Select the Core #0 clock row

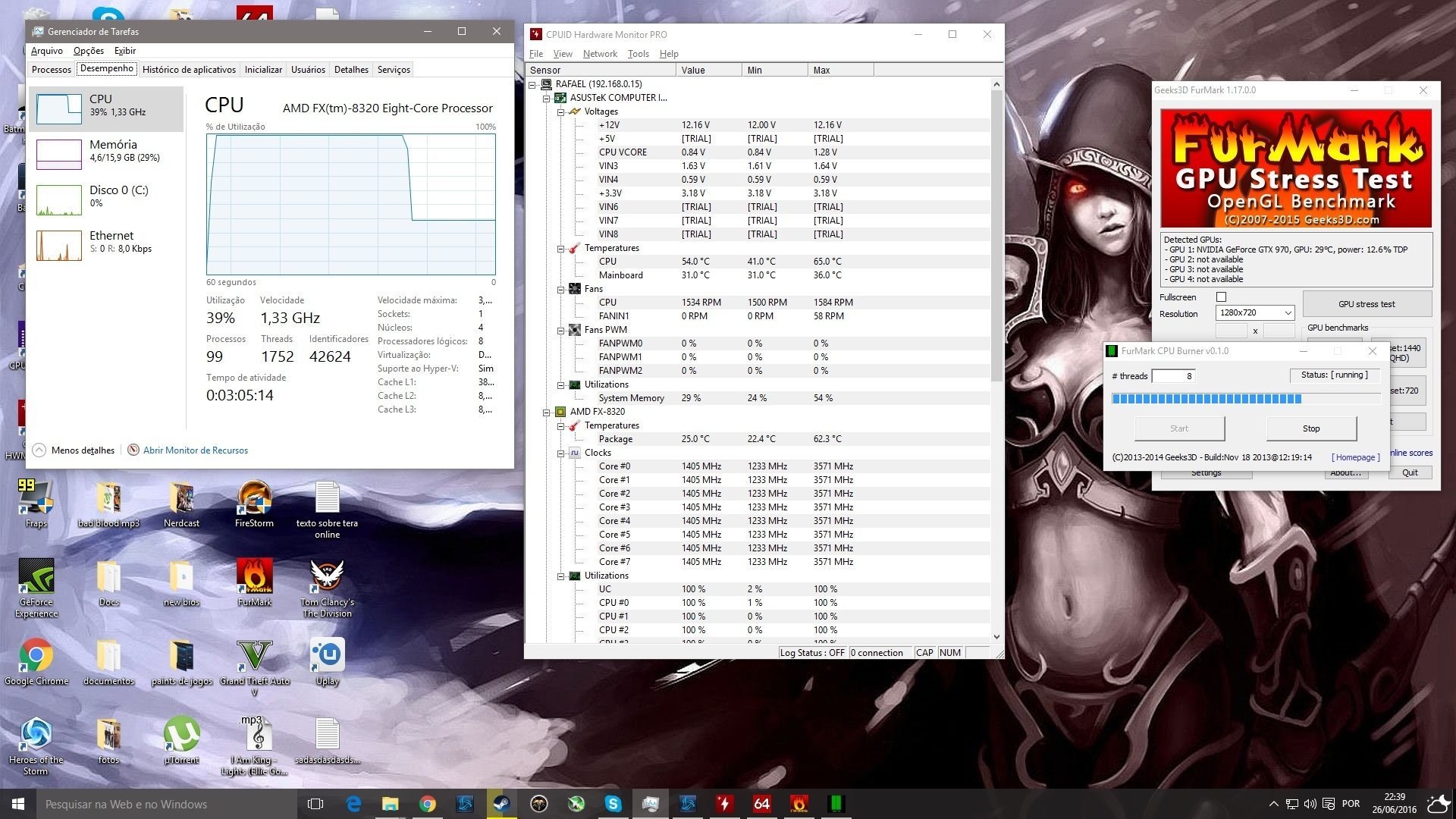point(758,466)
